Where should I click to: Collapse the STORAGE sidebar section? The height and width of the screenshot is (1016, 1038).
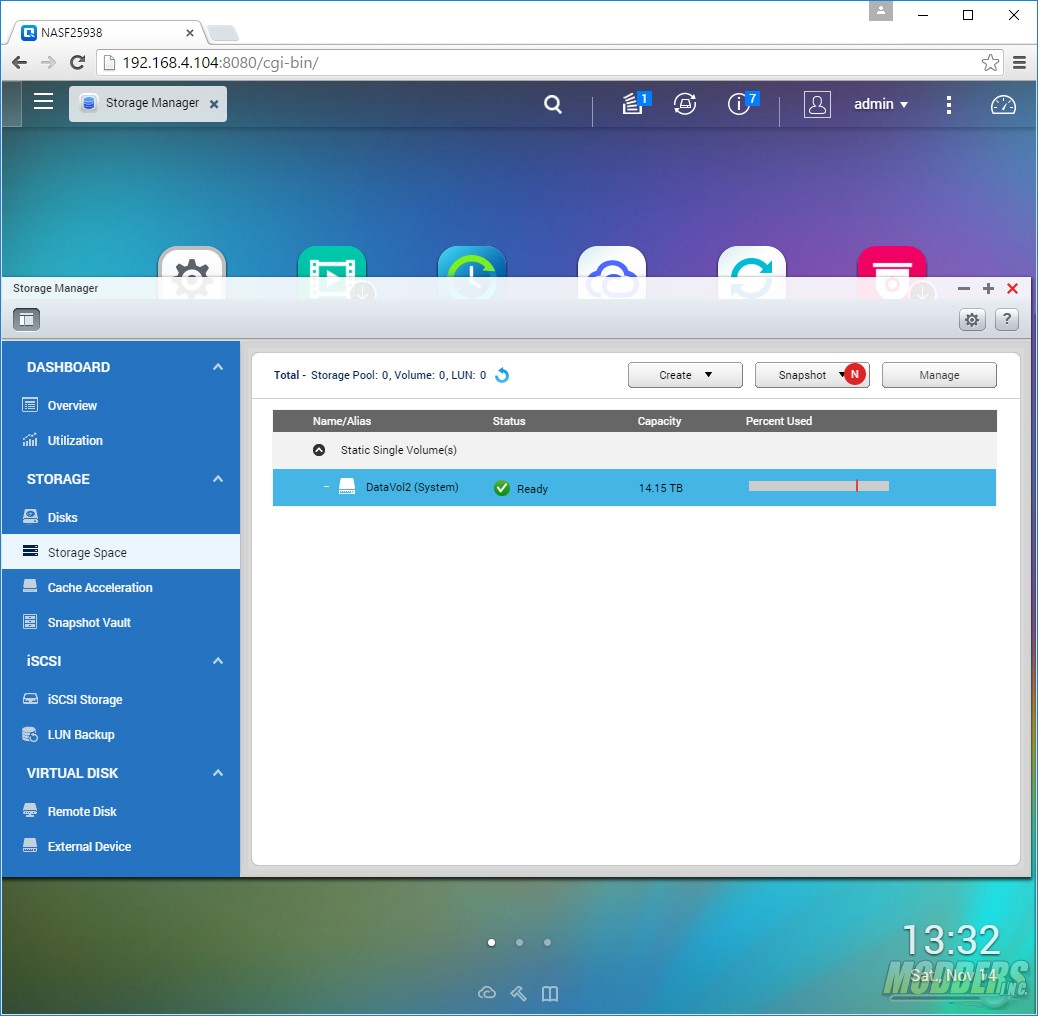pyautogui.click(x=218, y=479)
